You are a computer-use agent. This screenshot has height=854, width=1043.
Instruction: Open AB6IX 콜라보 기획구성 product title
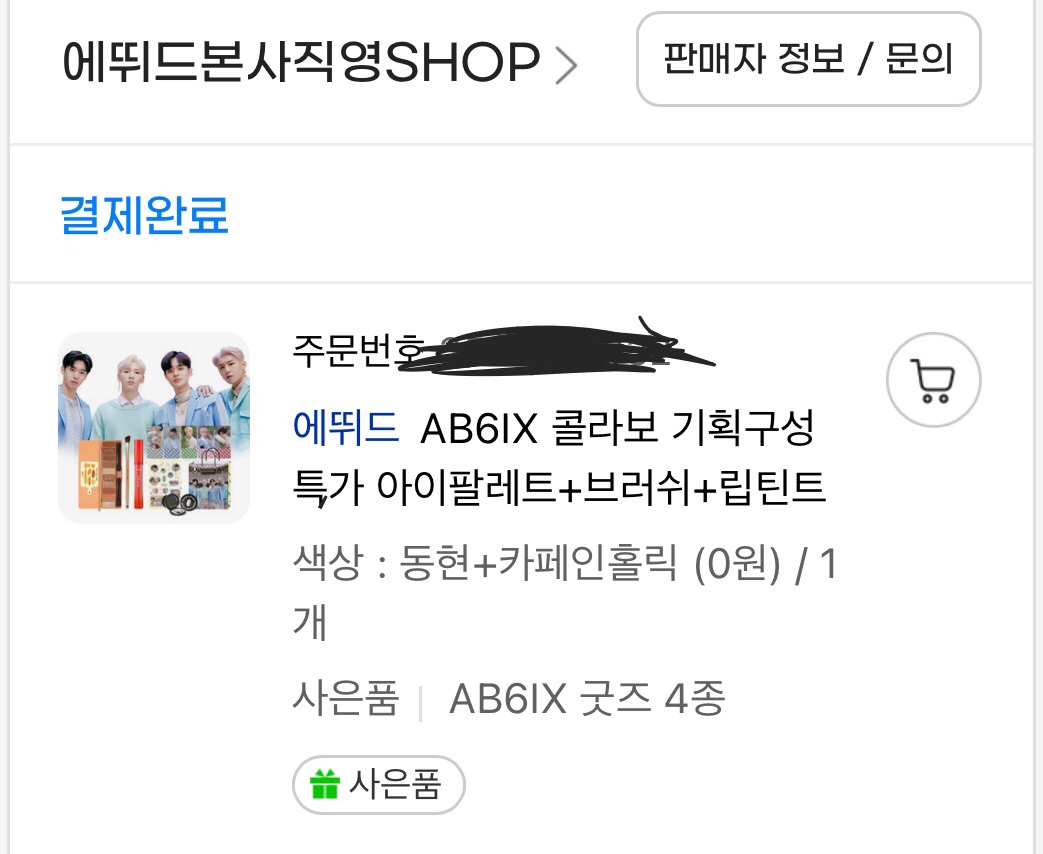click(x=617, y=427)
